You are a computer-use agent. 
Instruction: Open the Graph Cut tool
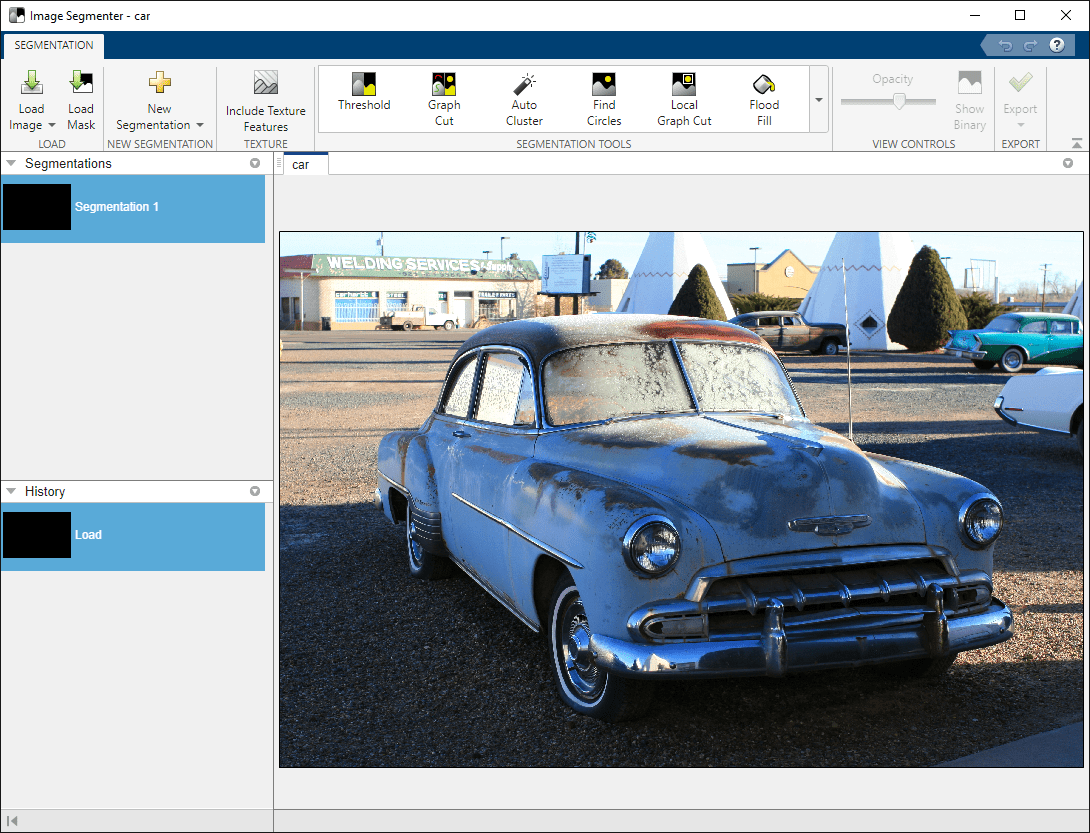444,98
